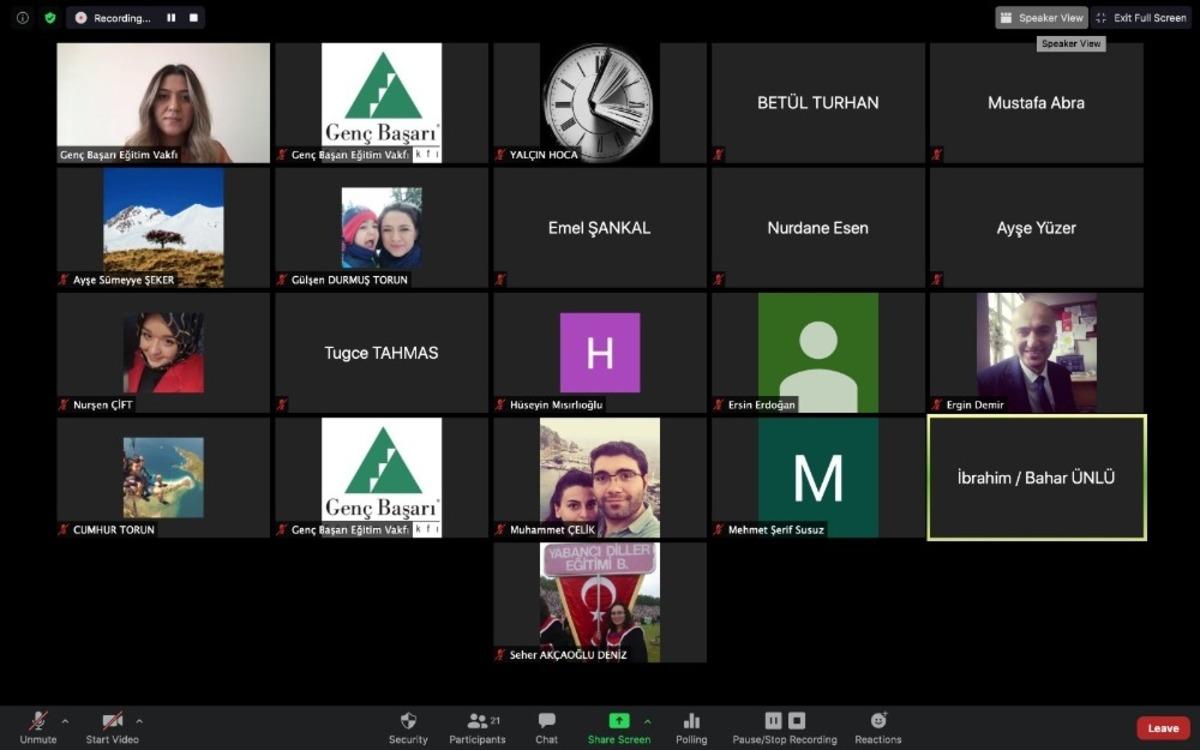Pause the recording in top indicator
The image size is (1200, 750).
click(171, 18)
